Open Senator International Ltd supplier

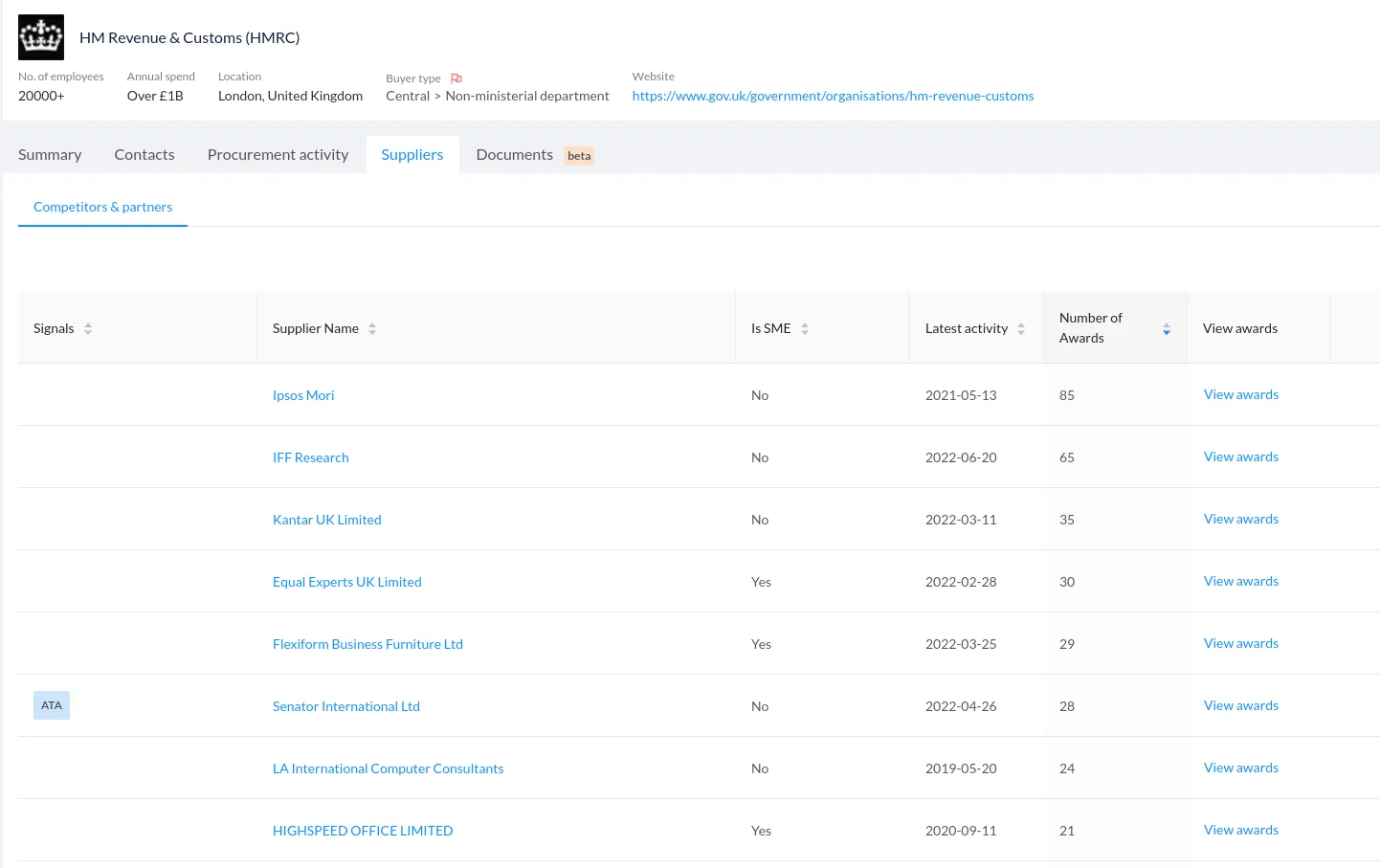coord(346,706)
